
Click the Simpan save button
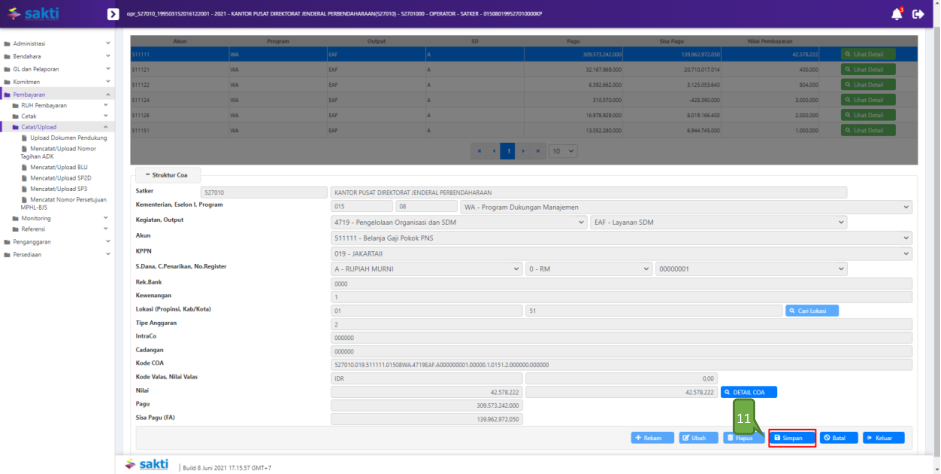tap(792, 438)
